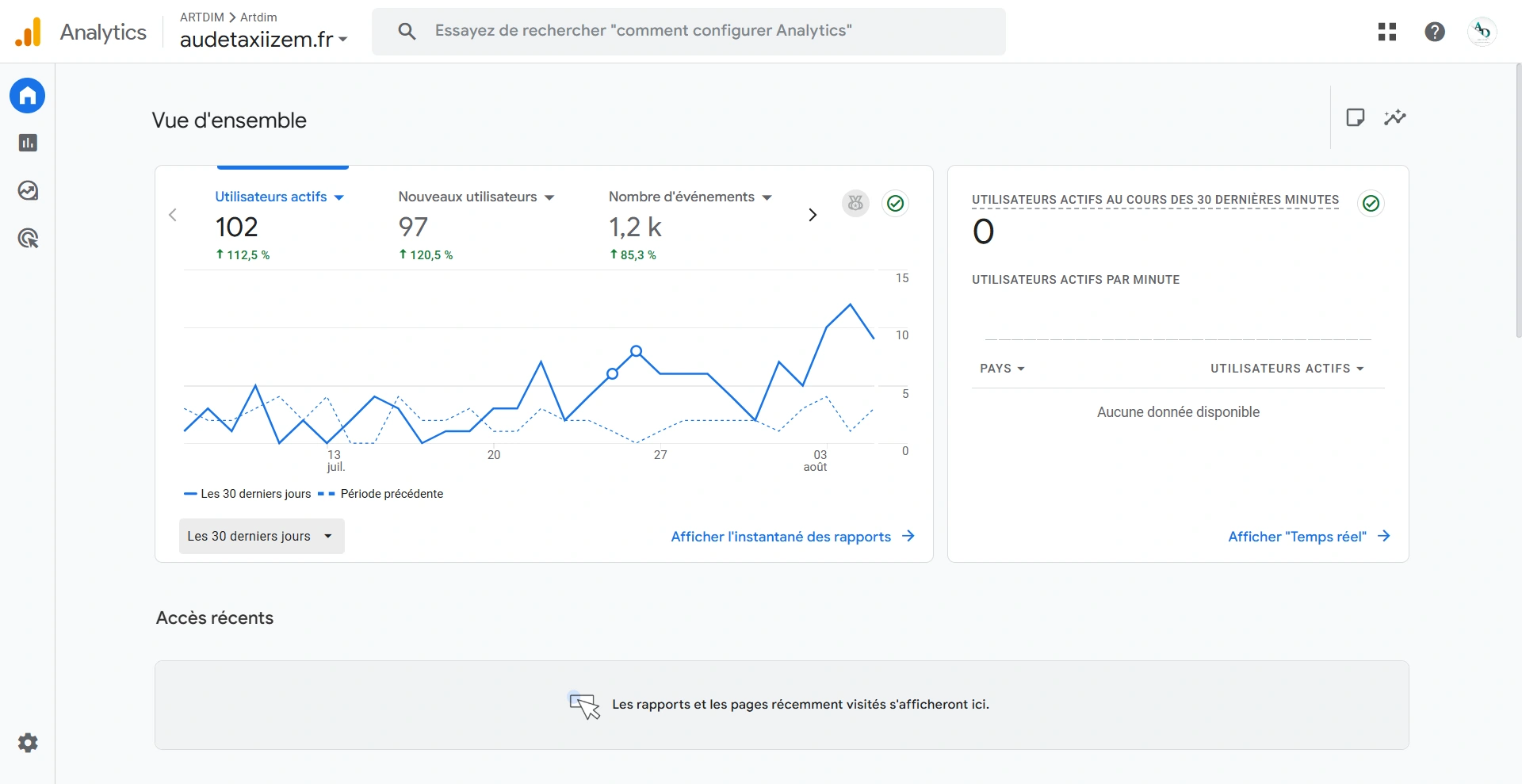Click the 112,5 % increase indicator
1522x784 pixels.
[x=243, y=254]
